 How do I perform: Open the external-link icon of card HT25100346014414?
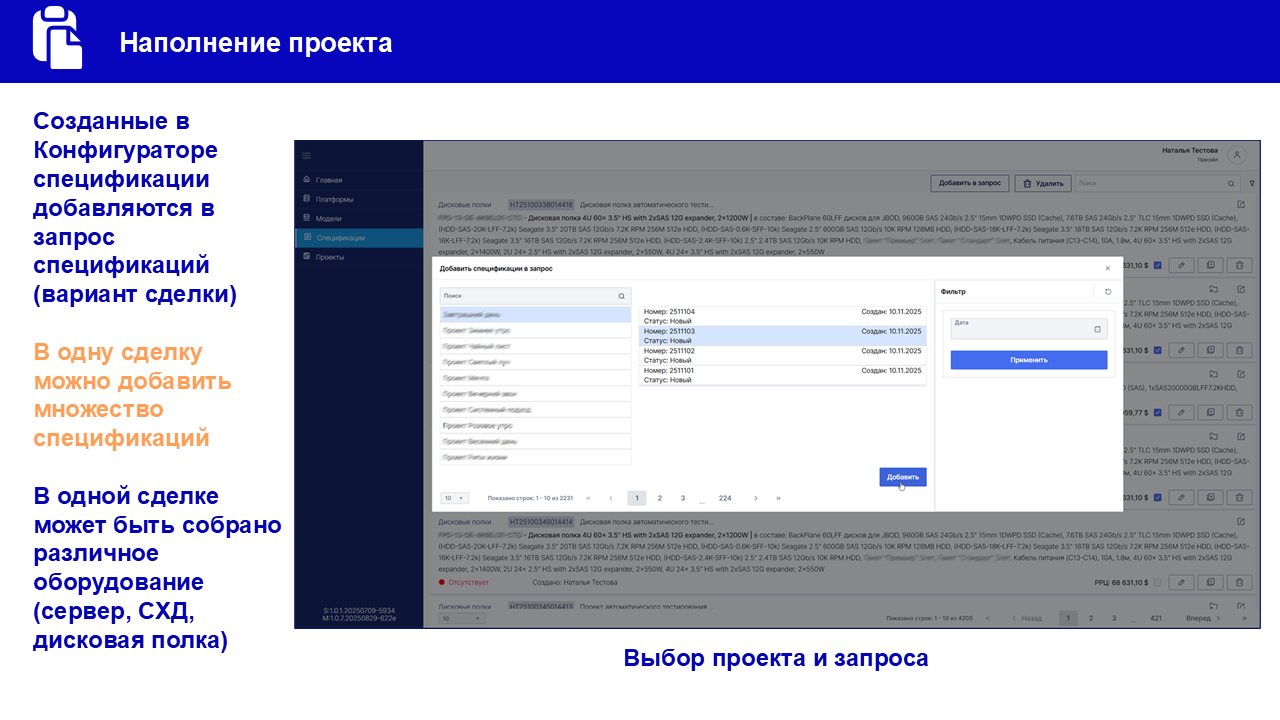(x=1241, y=521)
